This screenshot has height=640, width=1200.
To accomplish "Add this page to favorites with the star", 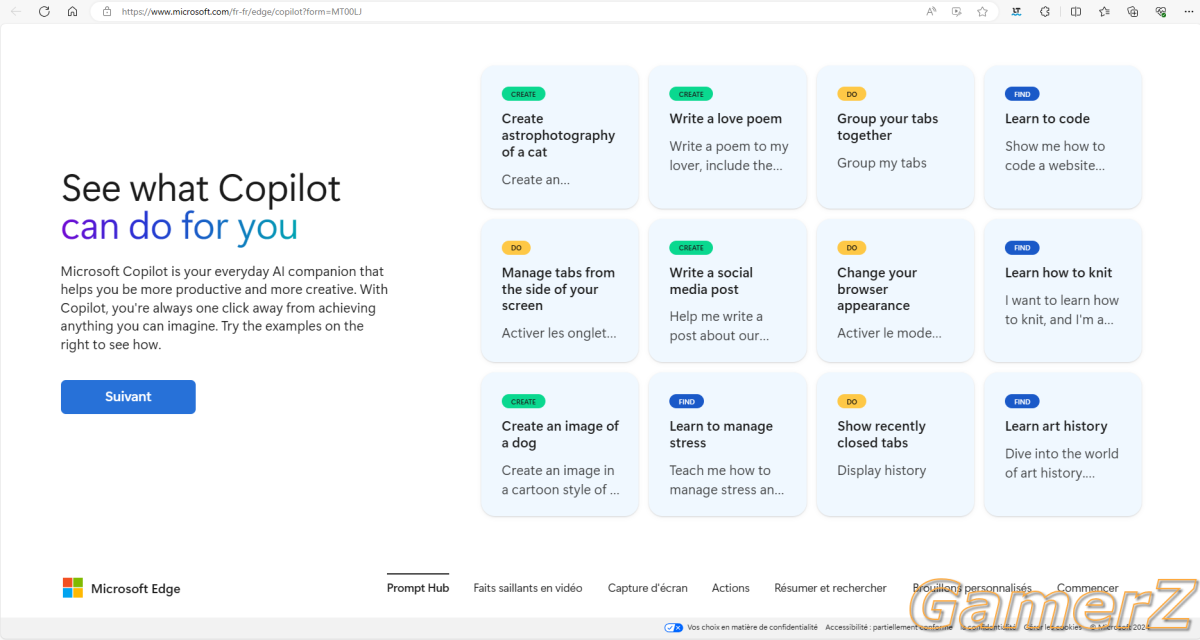I will pos(982,12).
